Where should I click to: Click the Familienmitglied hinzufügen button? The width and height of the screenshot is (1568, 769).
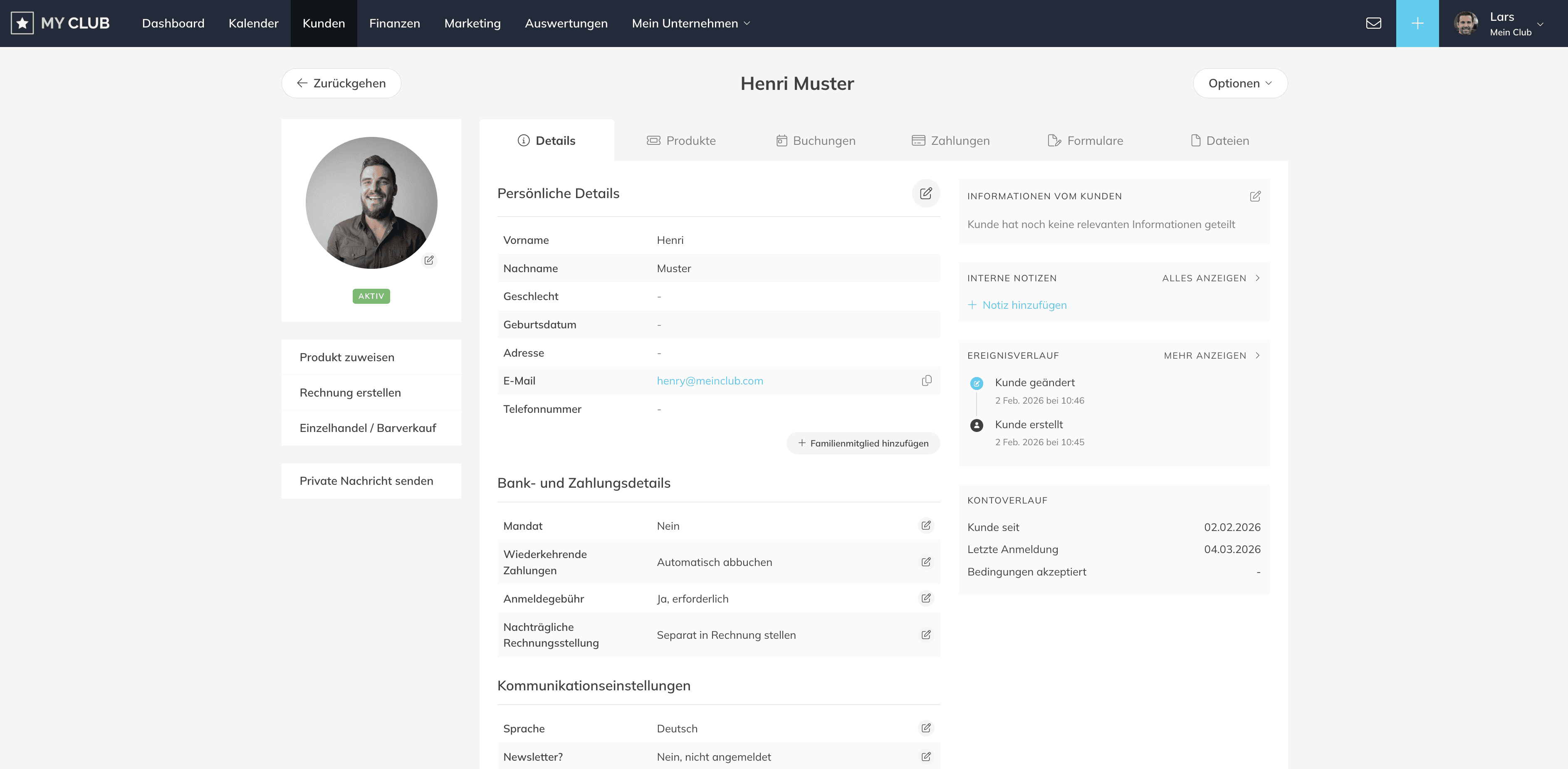(863, 443)
